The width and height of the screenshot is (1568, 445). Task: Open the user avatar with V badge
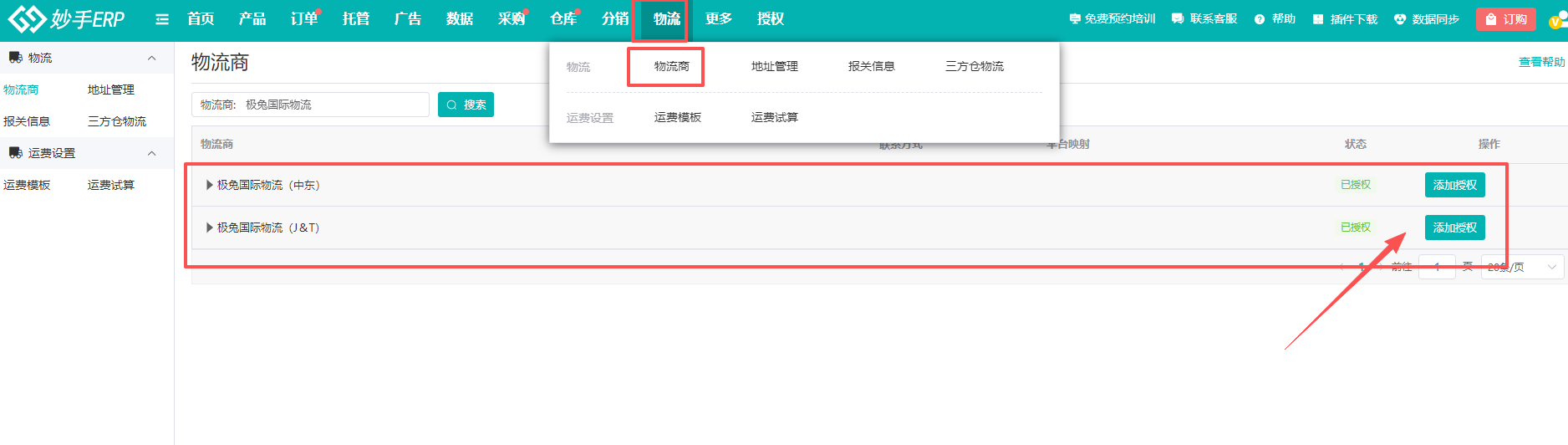tap(1558, 19)
